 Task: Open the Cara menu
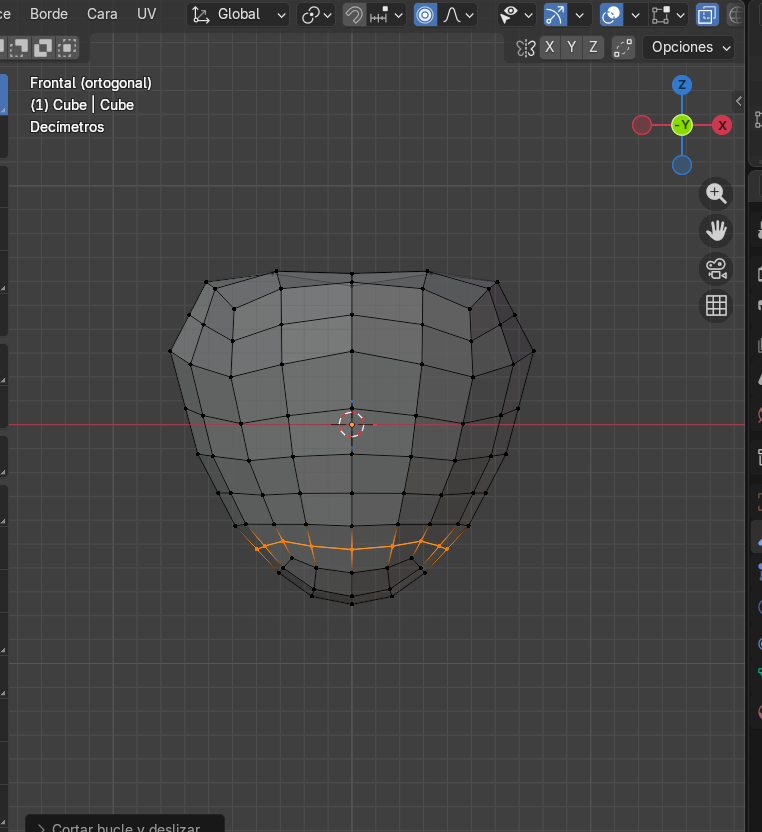(102, 14)
